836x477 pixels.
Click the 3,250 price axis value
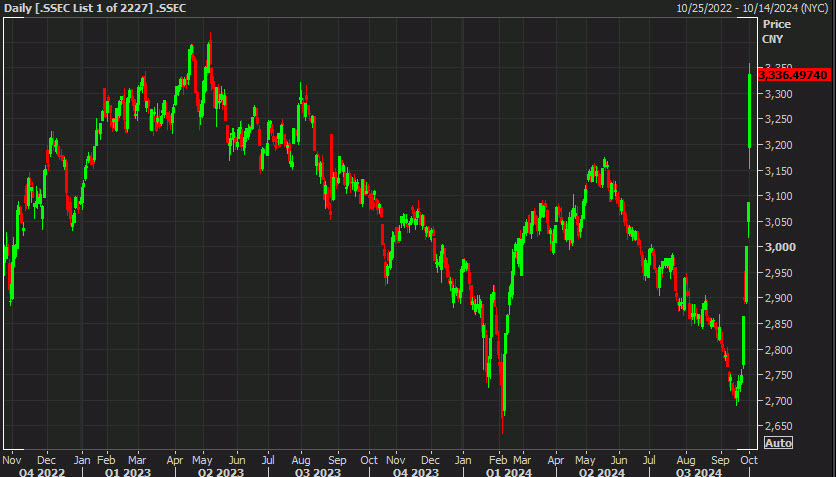(x=778, y=119)
